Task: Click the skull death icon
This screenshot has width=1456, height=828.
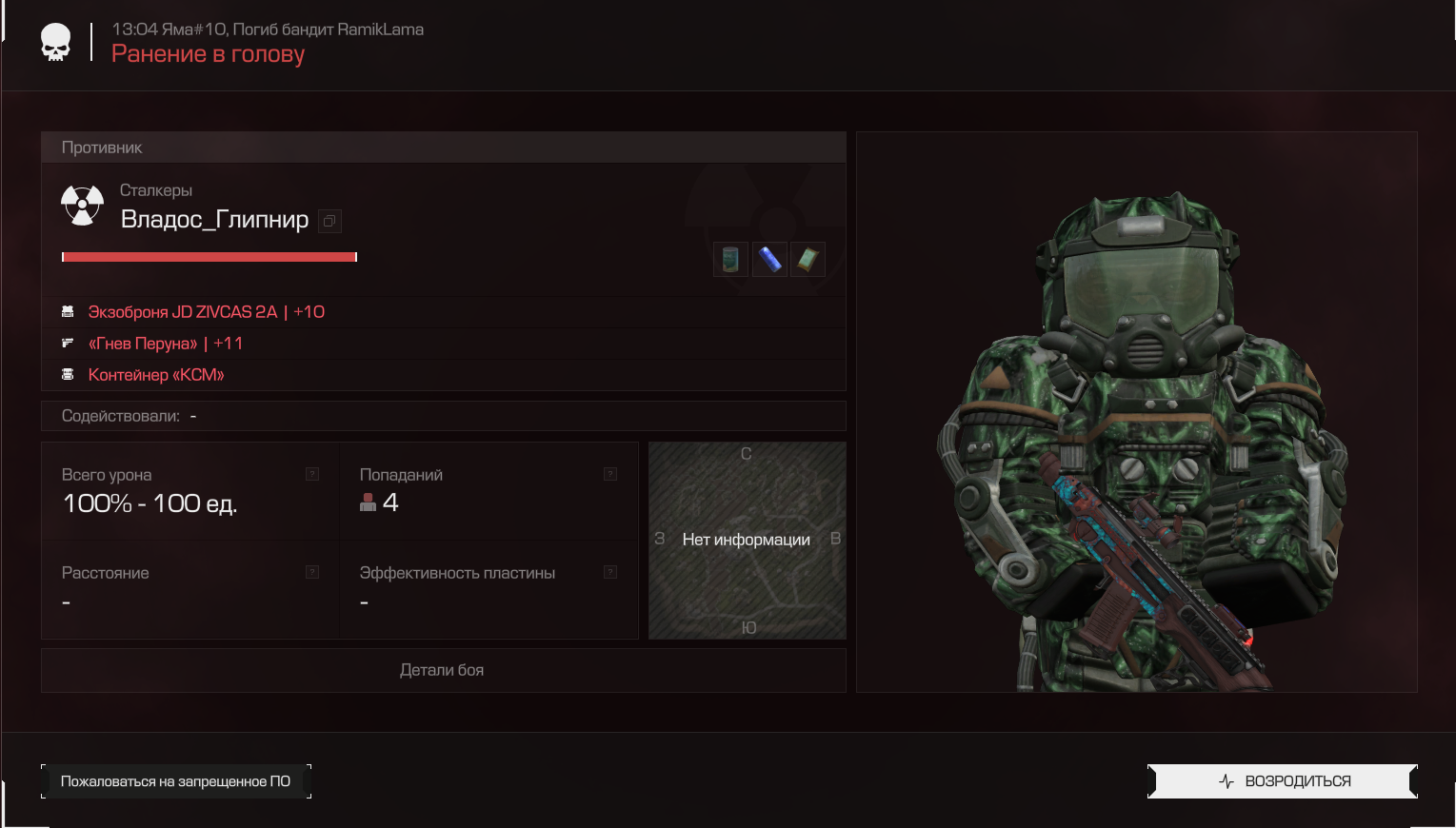Action: click(56, 43)
